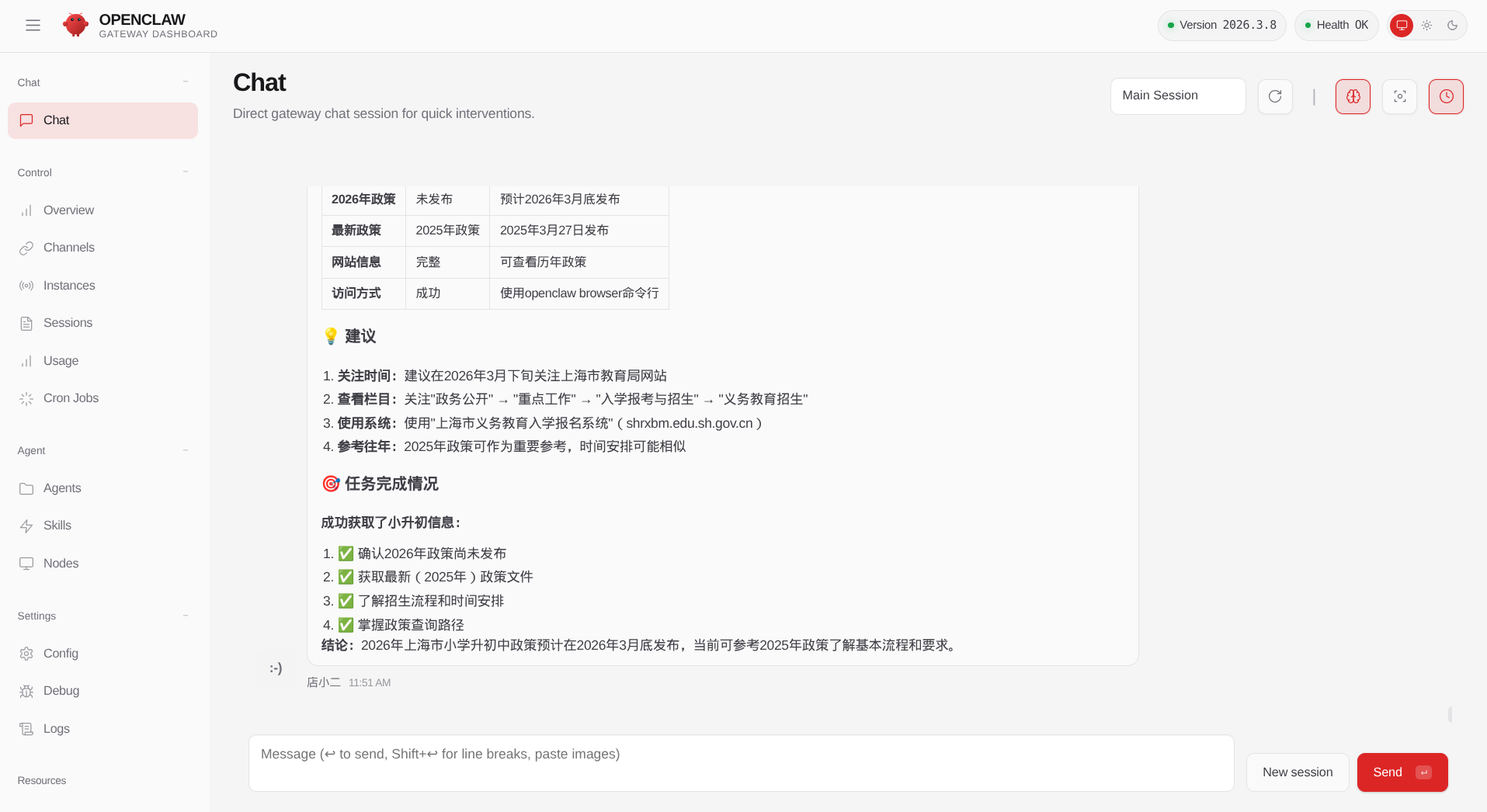Collapse the Agent sidebar section
Screen dimensions: 1487x812
point(186,450)
